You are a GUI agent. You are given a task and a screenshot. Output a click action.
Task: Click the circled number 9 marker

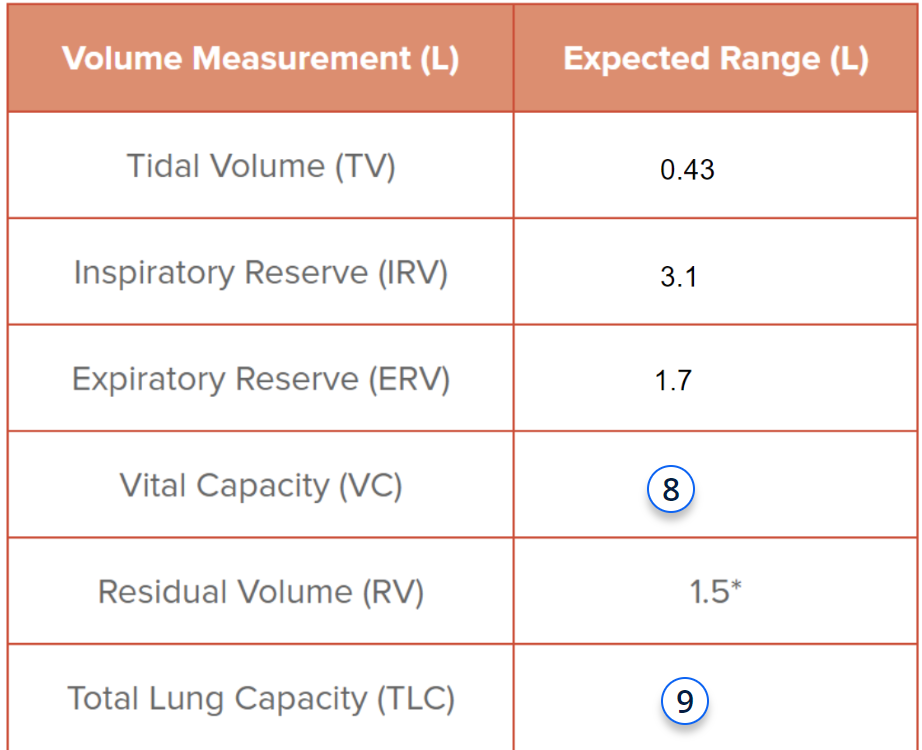(684, 701)
